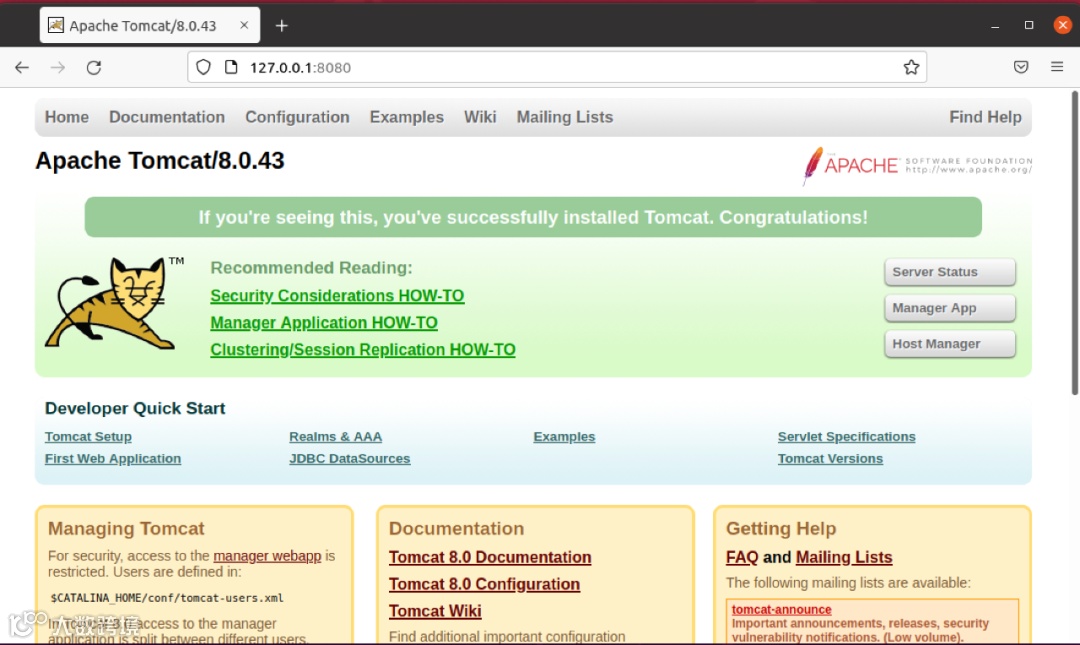
Task: Open a new browser tab
Action: click(282, 25)
